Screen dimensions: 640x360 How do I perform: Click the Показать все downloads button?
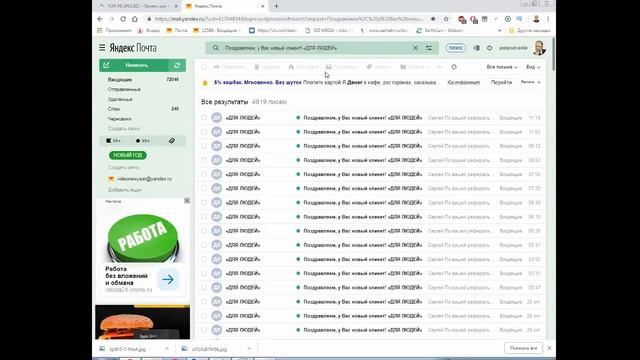(523, 348)
